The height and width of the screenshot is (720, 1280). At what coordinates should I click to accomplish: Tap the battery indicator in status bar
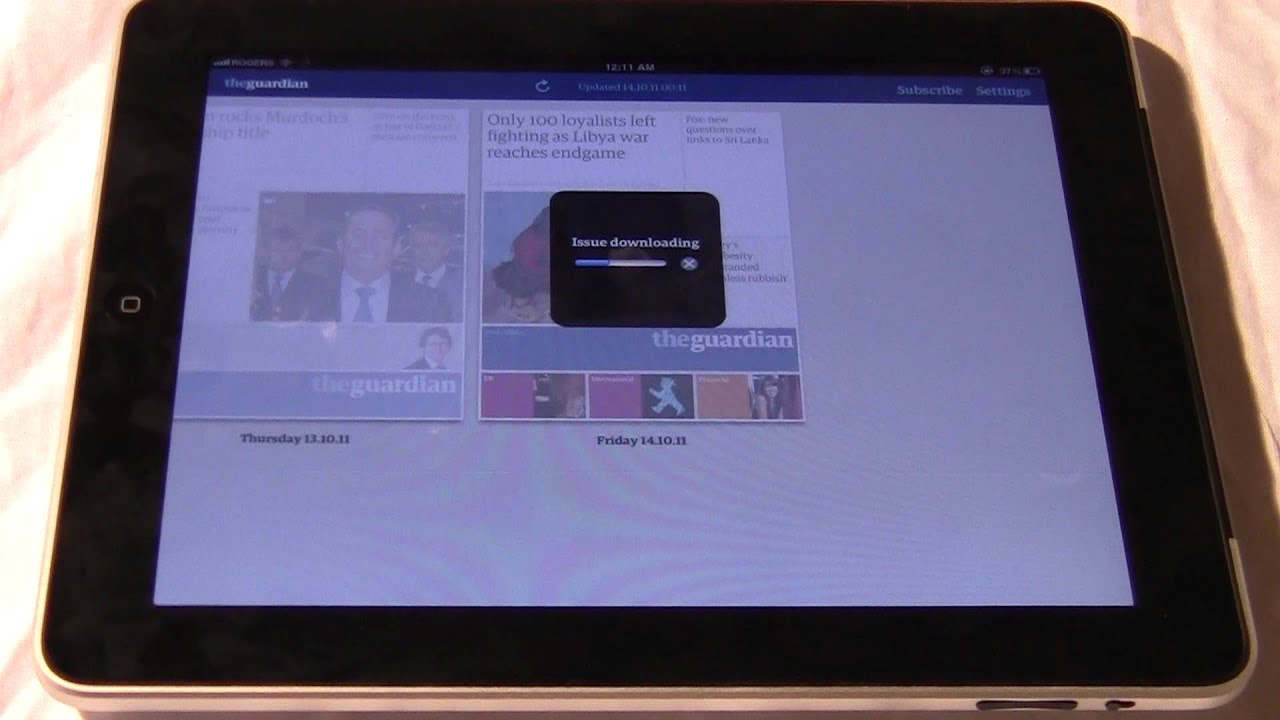pos(1032,71)
